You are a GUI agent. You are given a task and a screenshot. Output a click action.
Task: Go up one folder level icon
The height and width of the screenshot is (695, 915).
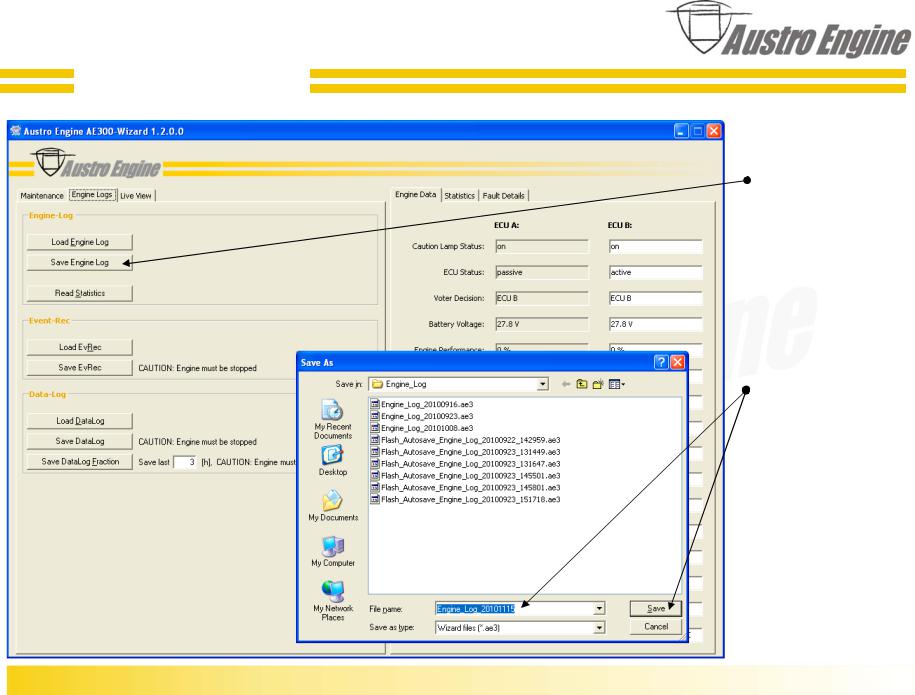(582, 384)
